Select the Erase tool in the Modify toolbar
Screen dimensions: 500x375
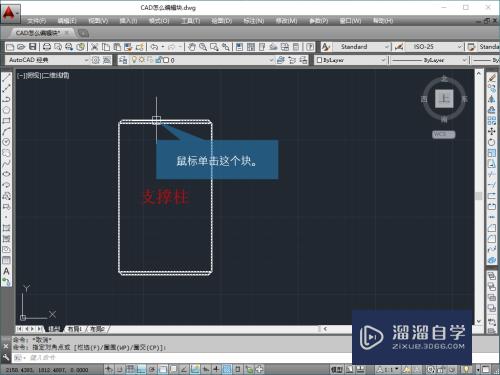[x=492, y=78]
